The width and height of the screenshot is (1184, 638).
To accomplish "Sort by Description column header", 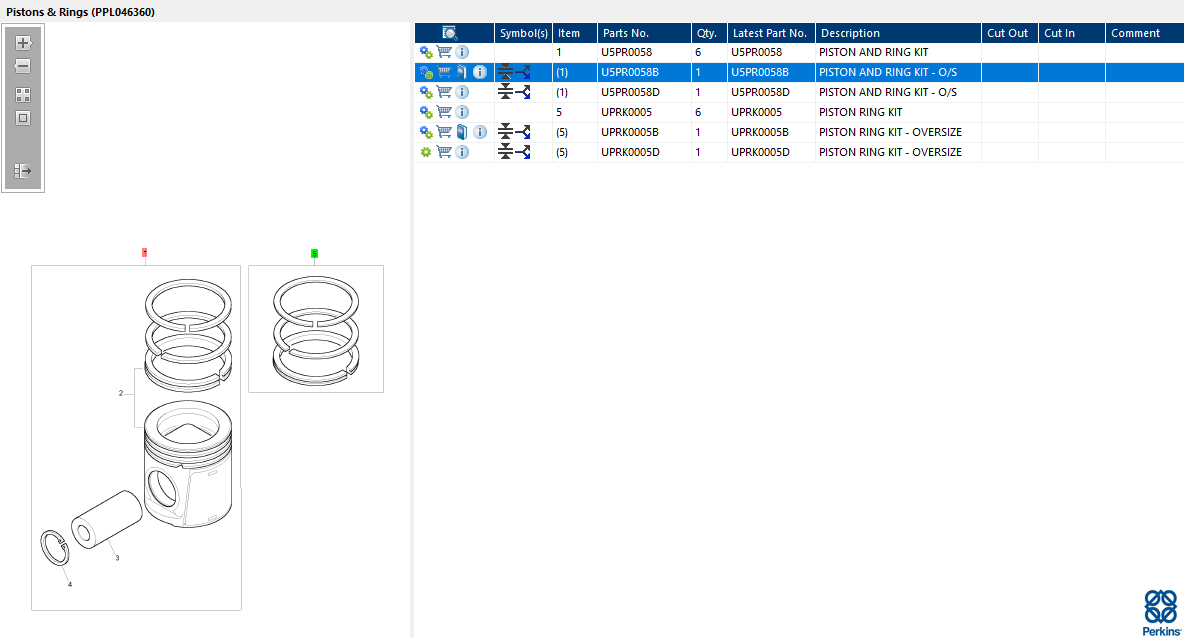I will 899,33.
